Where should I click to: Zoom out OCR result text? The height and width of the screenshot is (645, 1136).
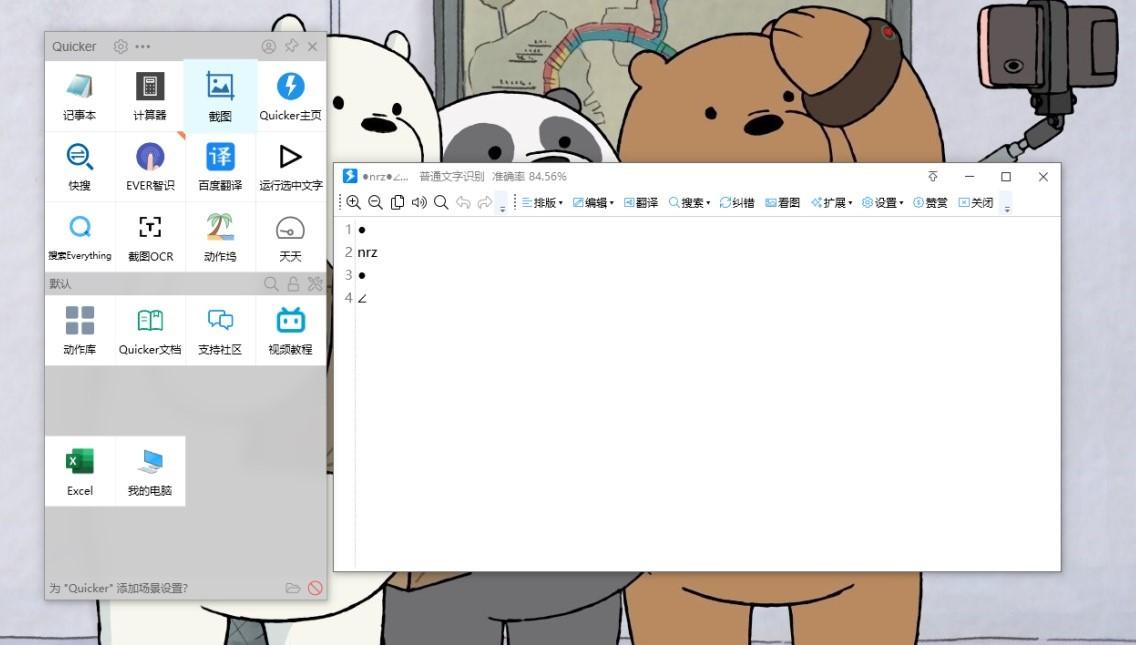[x=375, y=202]
